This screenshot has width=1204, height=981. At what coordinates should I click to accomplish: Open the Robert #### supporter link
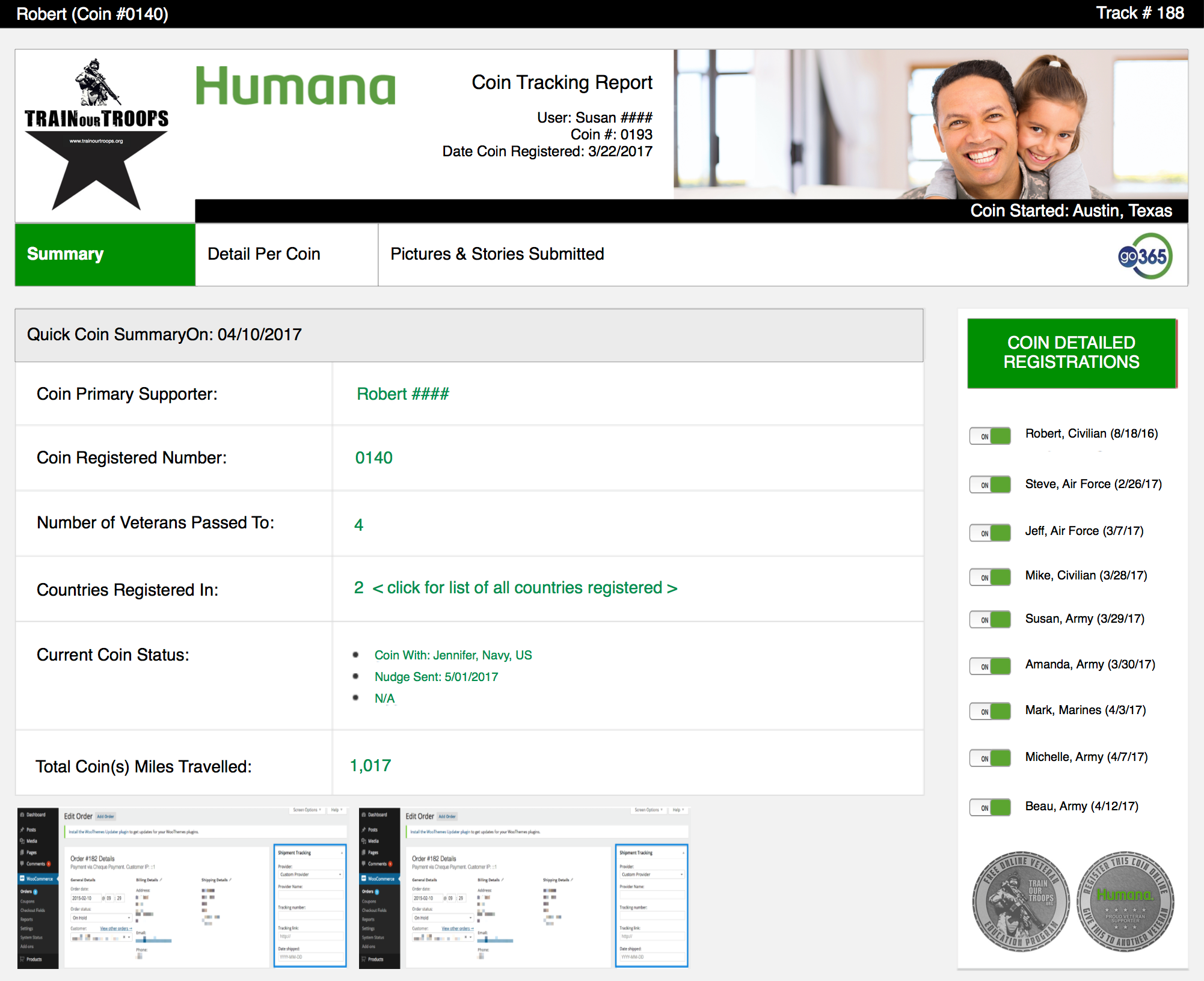click(x=403, y=394)
